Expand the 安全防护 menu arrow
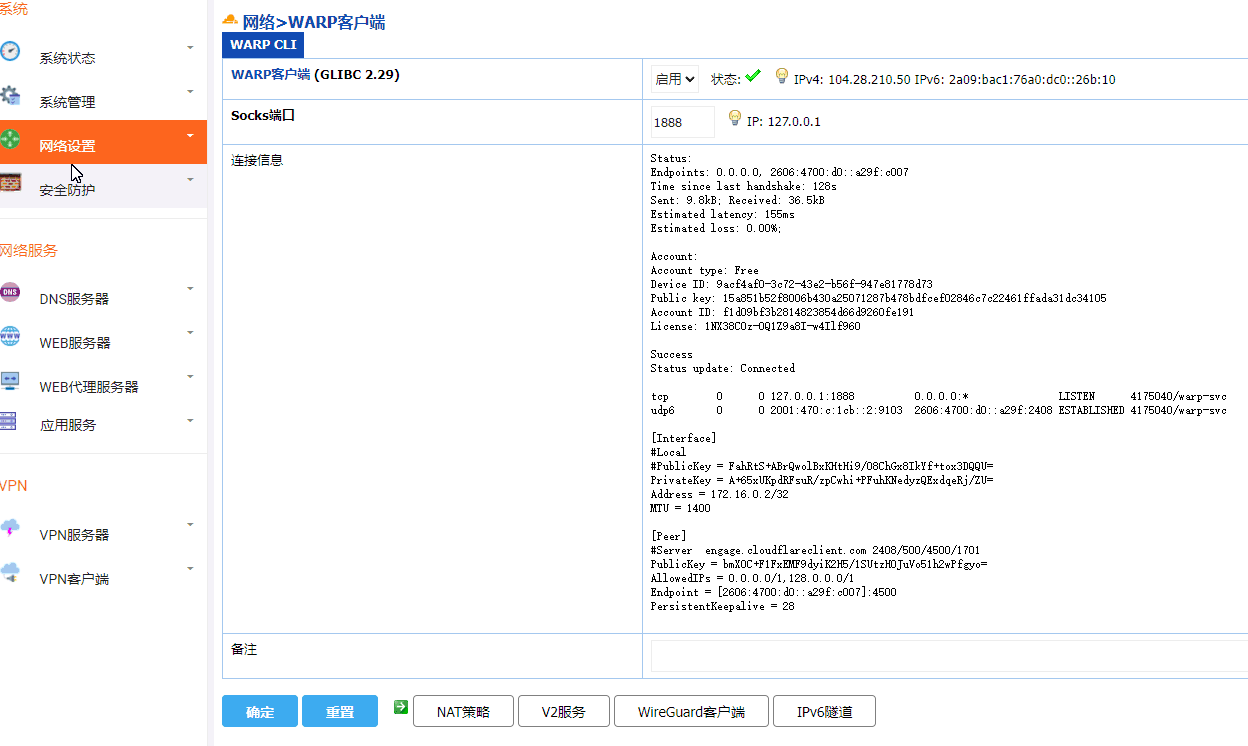This screenshot has width=1248, height=746. click(x=190, y=180)
